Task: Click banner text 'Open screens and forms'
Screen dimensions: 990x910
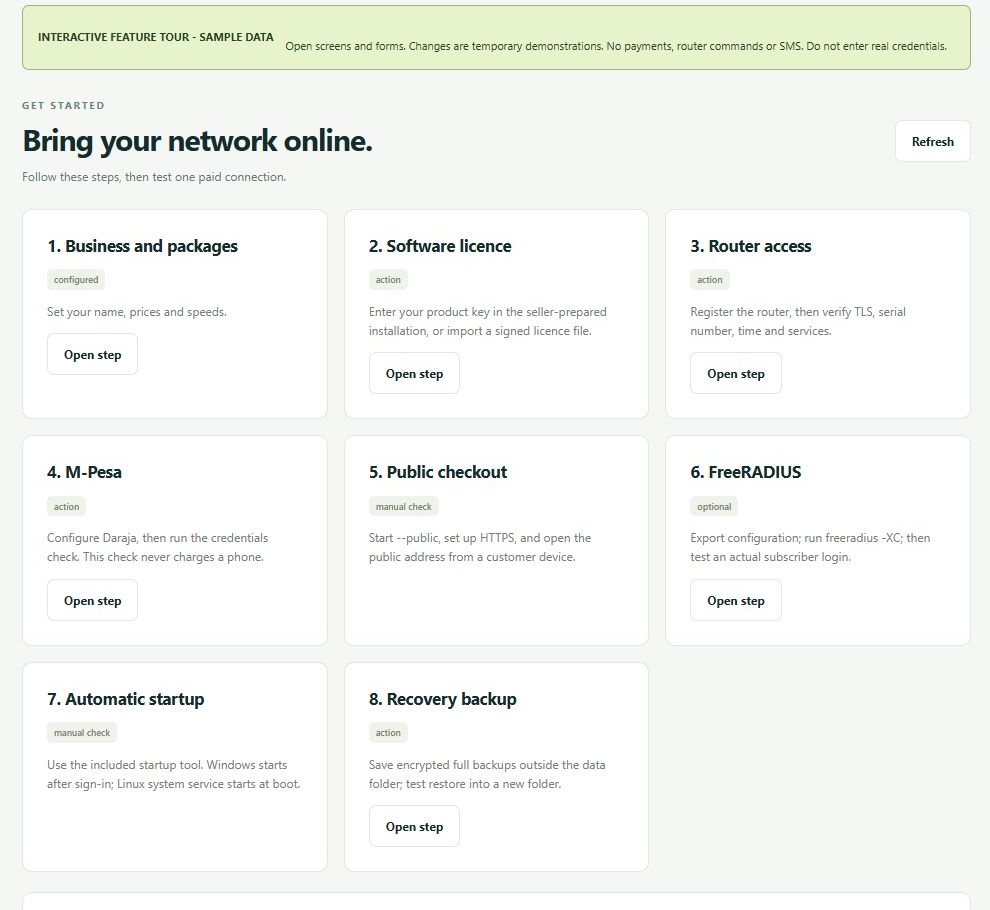Action: point(616,46)
